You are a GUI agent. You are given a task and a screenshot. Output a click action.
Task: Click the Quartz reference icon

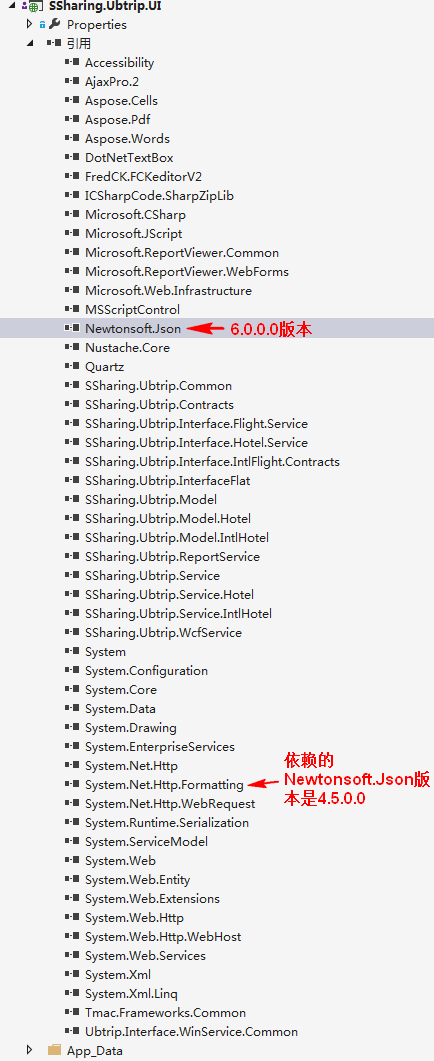[72, 367]
